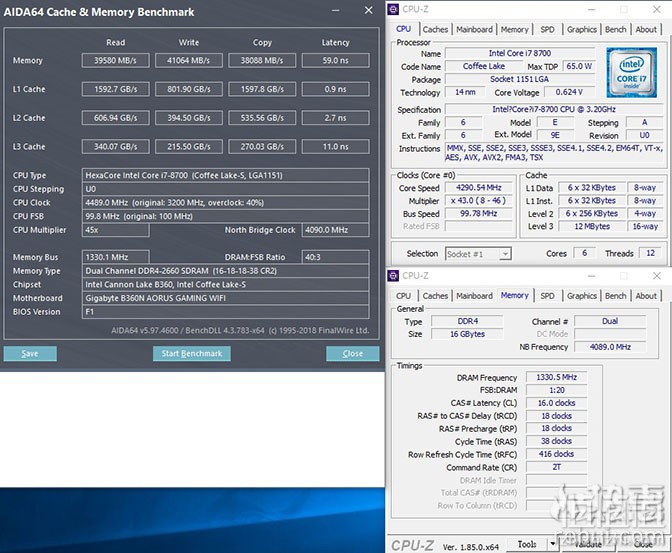Click Level 3 cache value 12 MBytes
The width and height of the screenshot is (672, 553).
[592, 226]
